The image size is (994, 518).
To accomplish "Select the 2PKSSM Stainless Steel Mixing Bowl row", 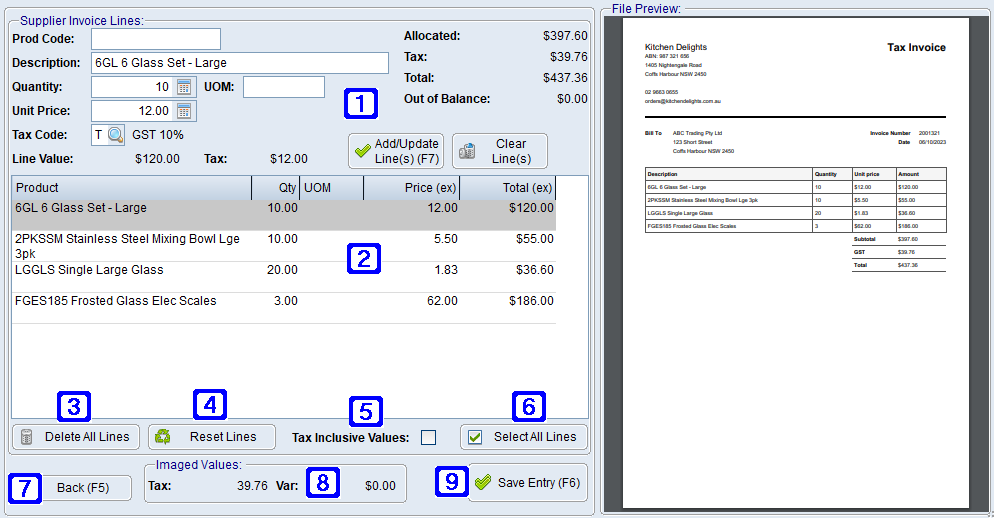I will point(130,246).
